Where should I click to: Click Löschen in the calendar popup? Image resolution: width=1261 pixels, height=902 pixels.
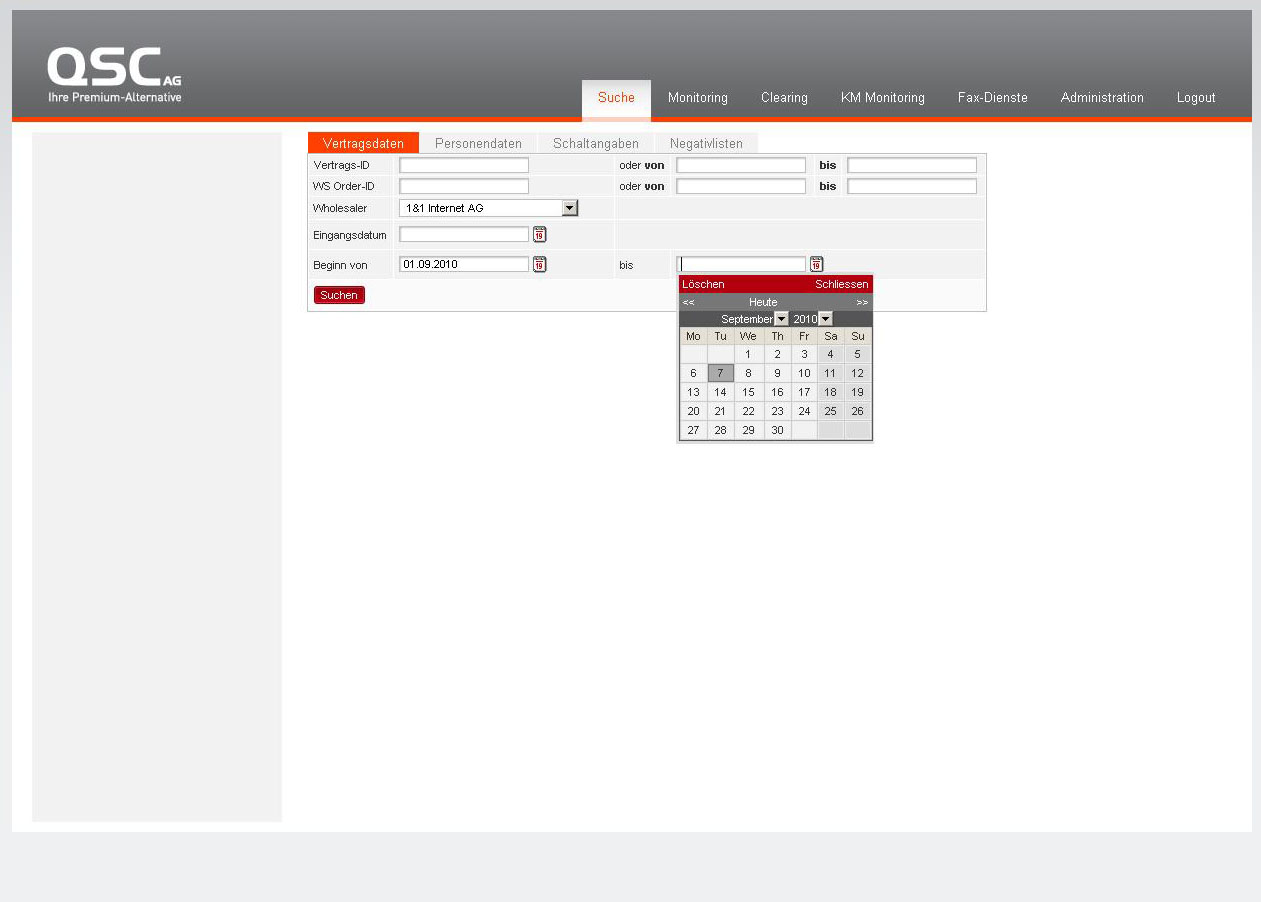[703, 284]
